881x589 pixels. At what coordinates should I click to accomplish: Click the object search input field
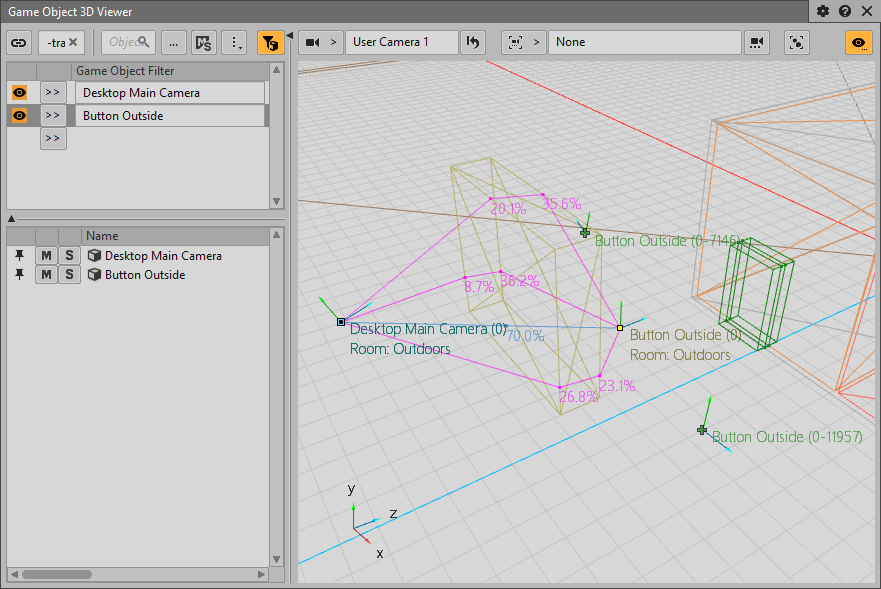coord(127,42)
